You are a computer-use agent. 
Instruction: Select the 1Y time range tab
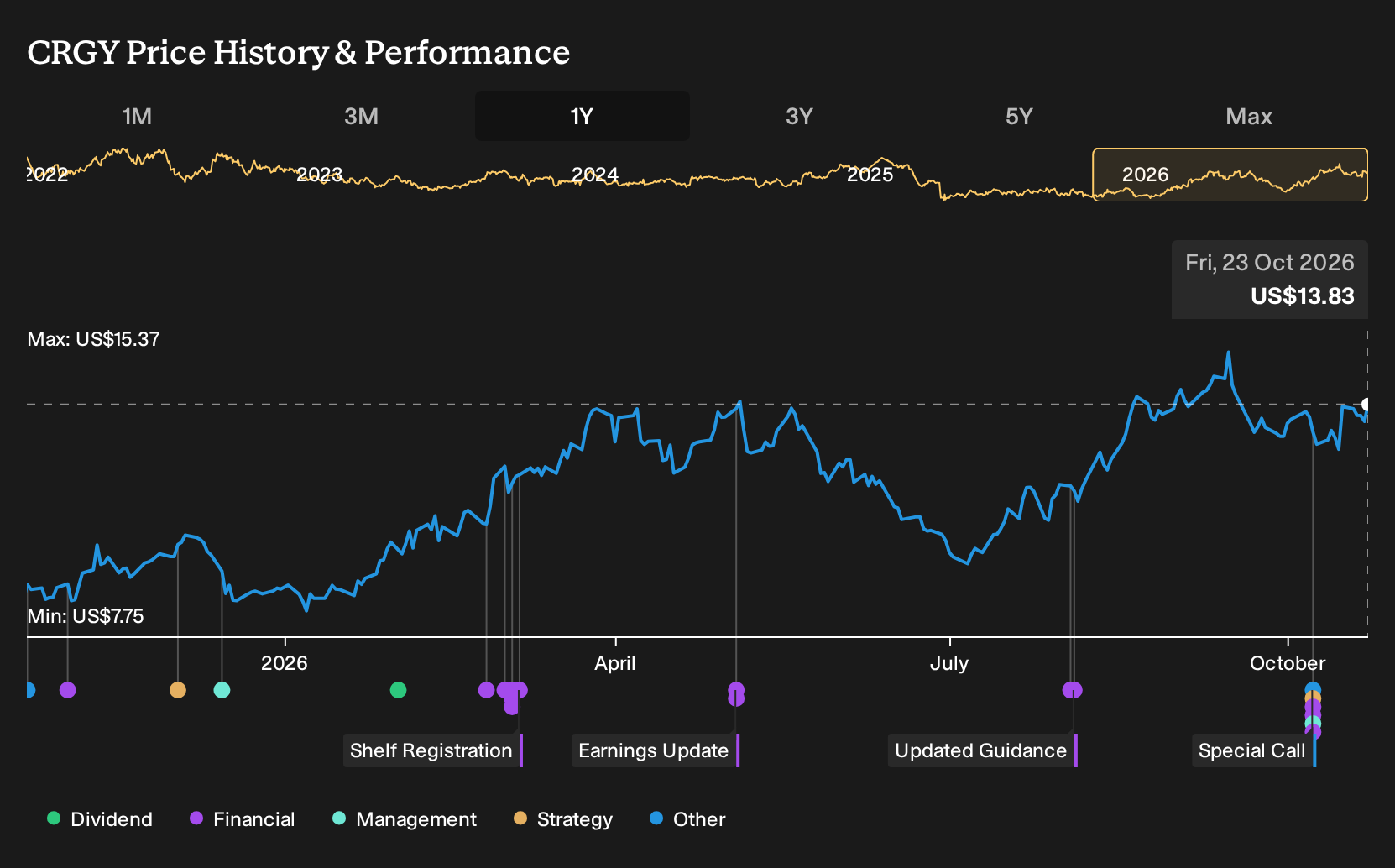[x=582, y=116]
